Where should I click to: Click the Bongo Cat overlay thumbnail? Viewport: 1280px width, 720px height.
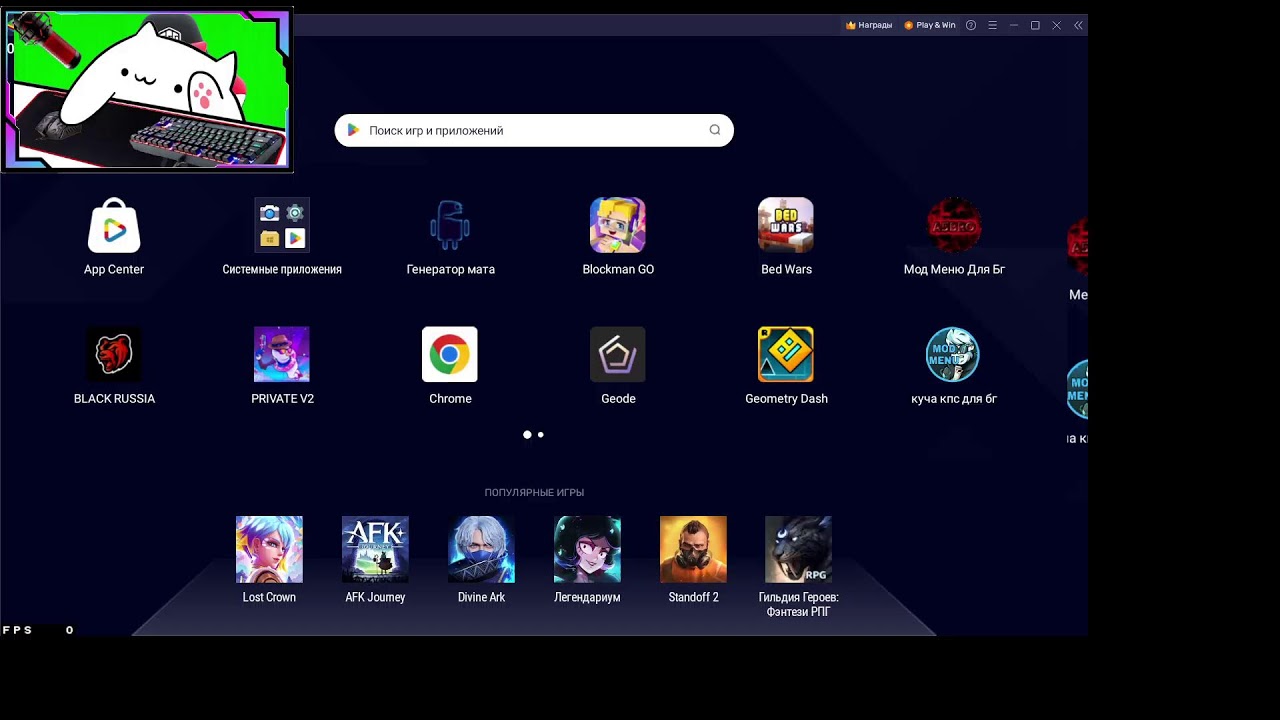point(147,90)
